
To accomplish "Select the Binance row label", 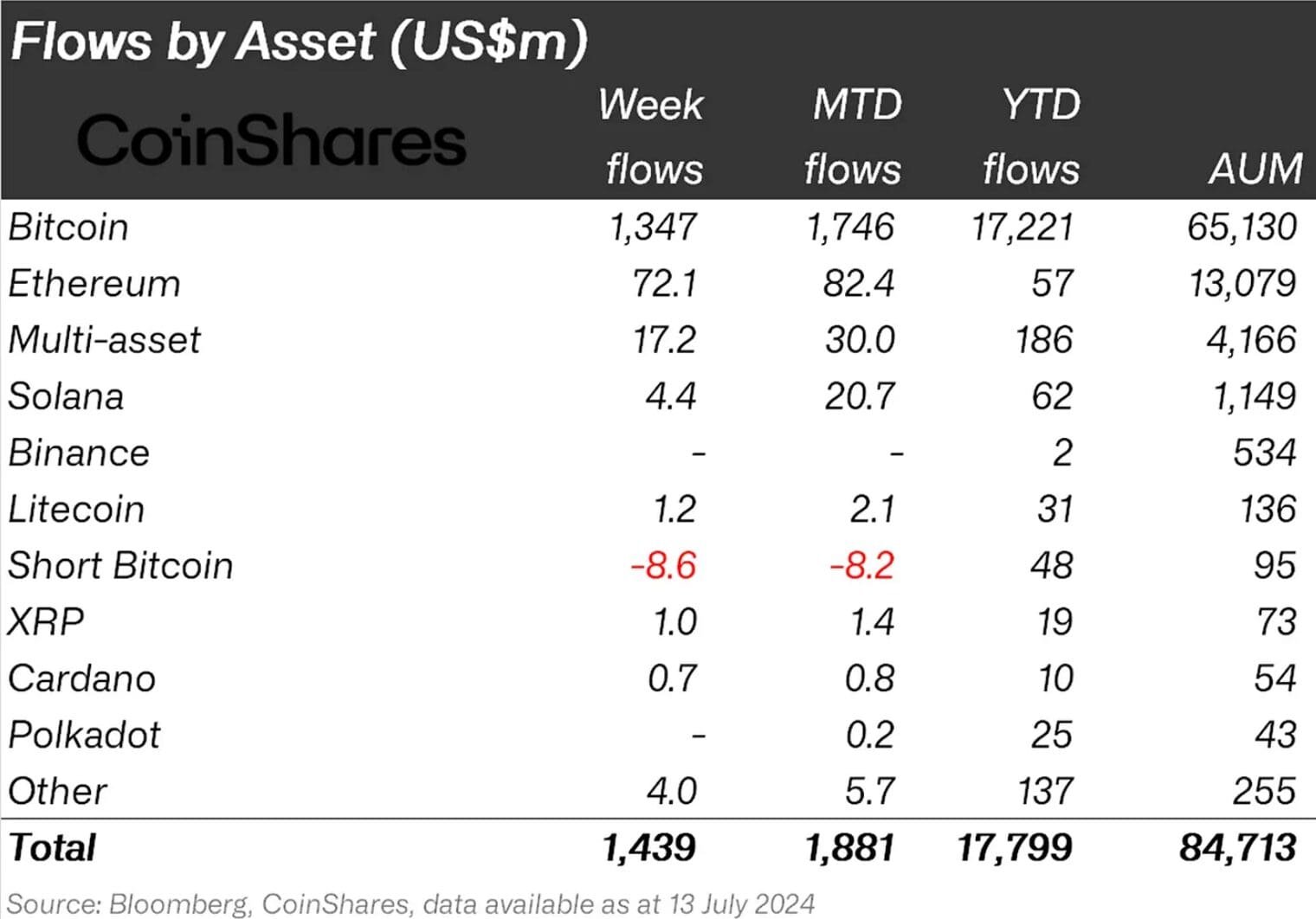I will [79, 453].
